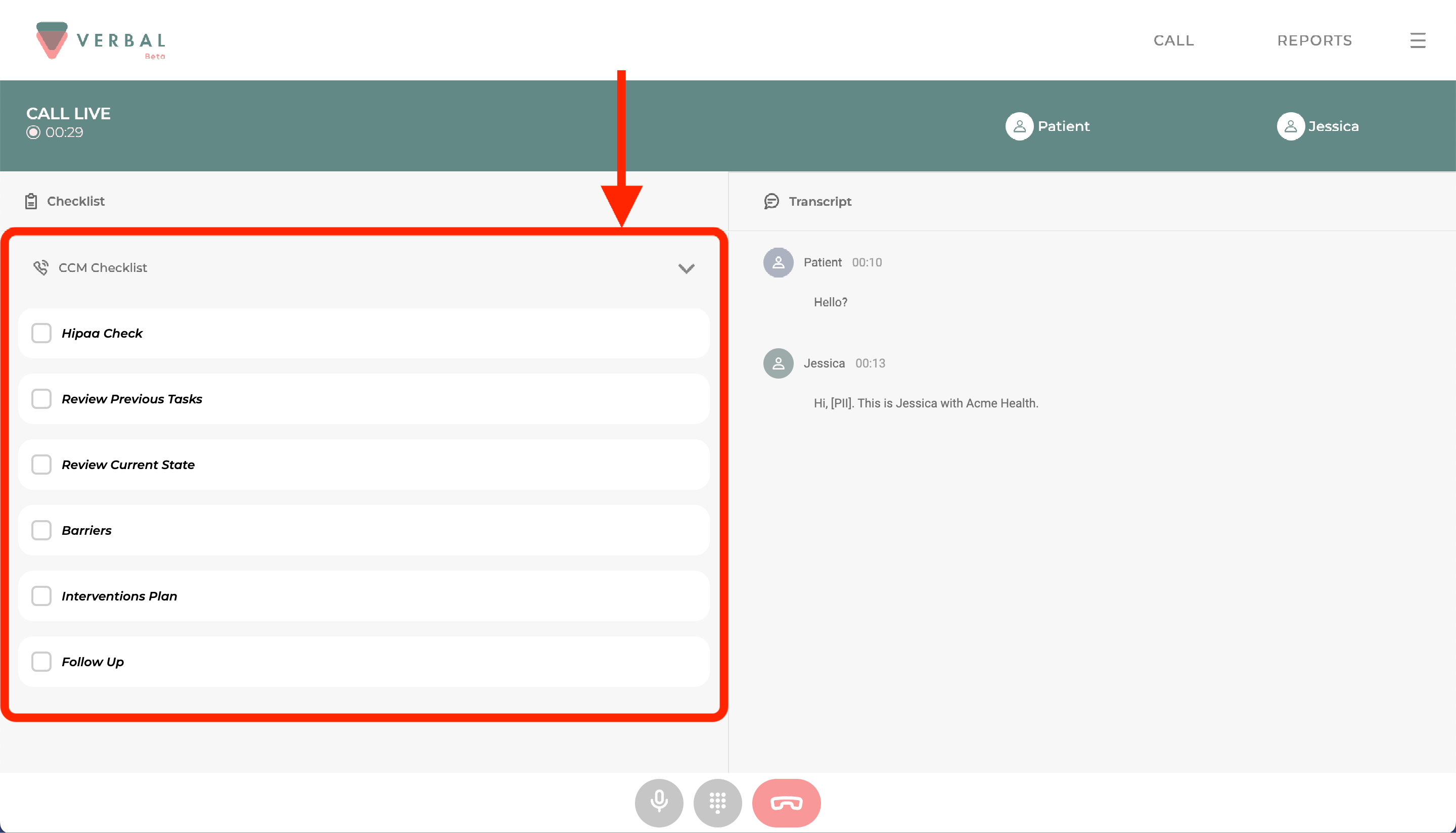Click the Transcript chat bubble icon
The width and height of the screenshot is (1456, 833).
[771, 201]
